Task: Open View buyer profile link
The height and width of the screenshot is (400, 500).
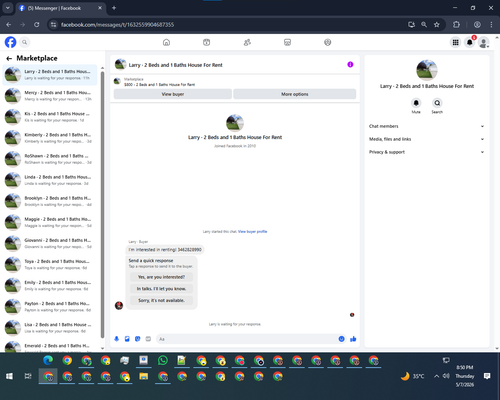Action: click(x=252, y=231)
